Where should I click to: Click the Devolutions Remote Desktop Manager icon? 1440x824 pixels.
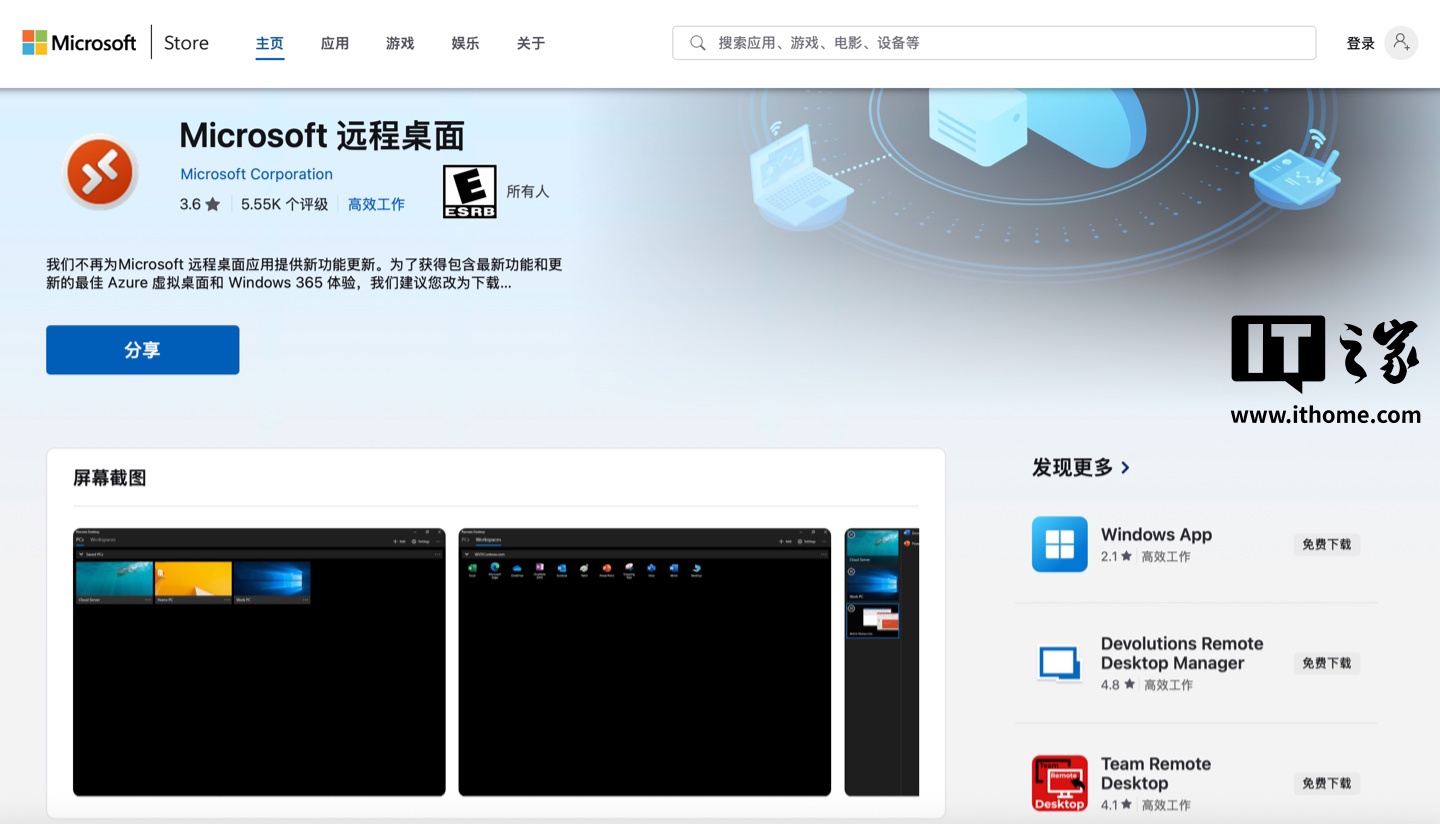1060,664
